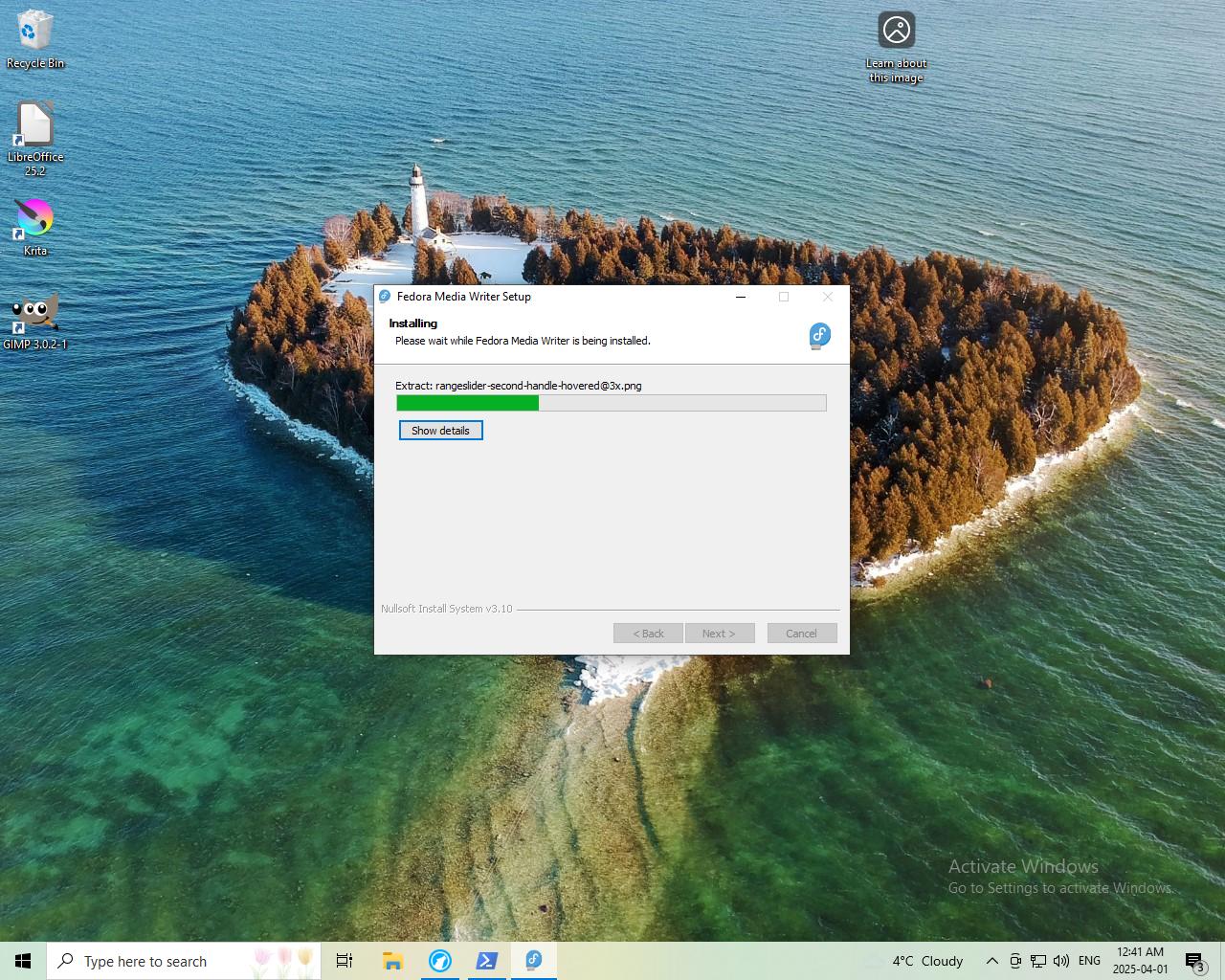The height and width of the screenshot is (980, 1225).
Task: Click Show details in the installer
Action: pyautogui.click(x=440, y=431)
